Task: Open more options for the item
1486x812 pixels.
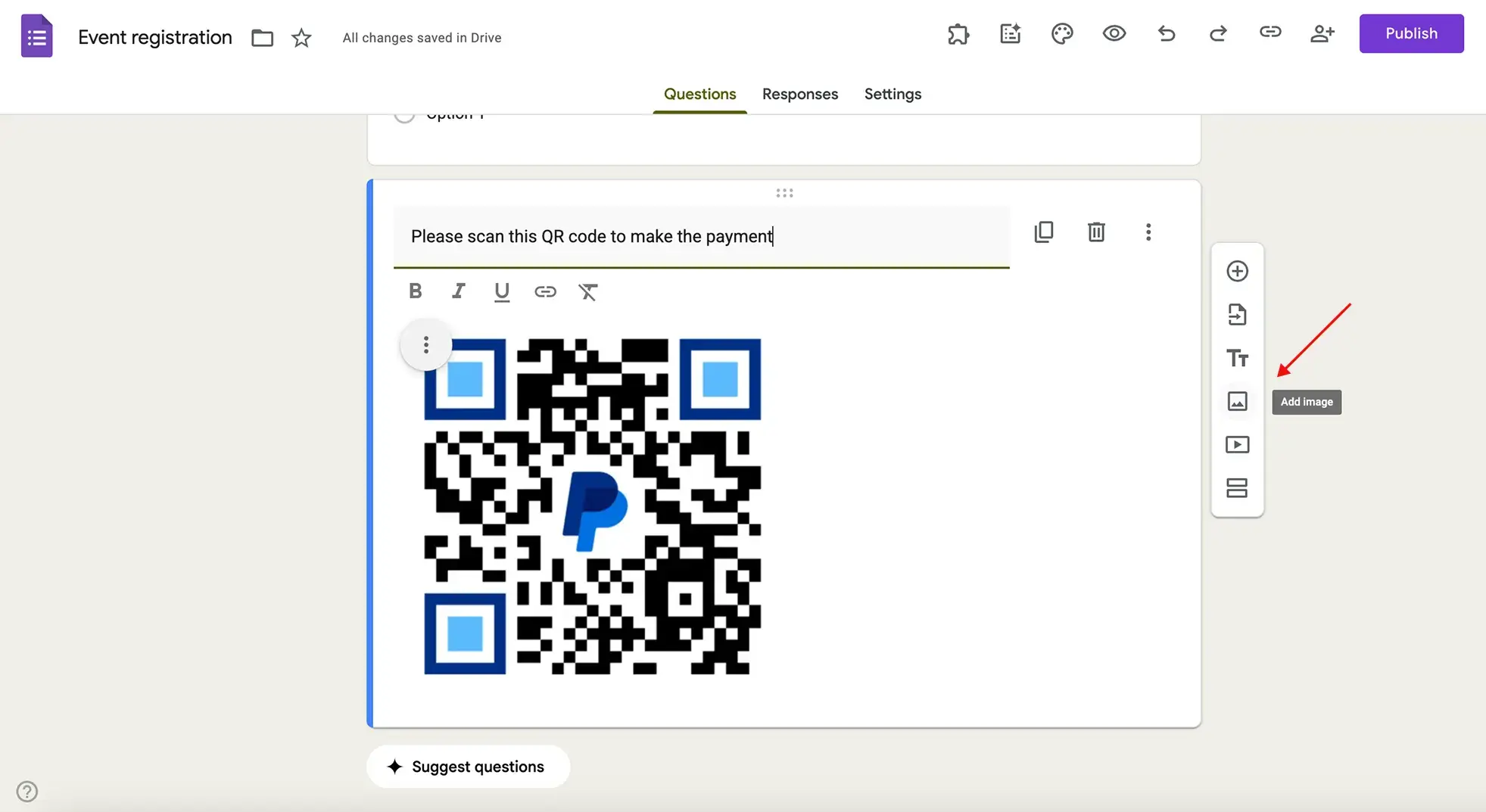Action: point(1148,232)
